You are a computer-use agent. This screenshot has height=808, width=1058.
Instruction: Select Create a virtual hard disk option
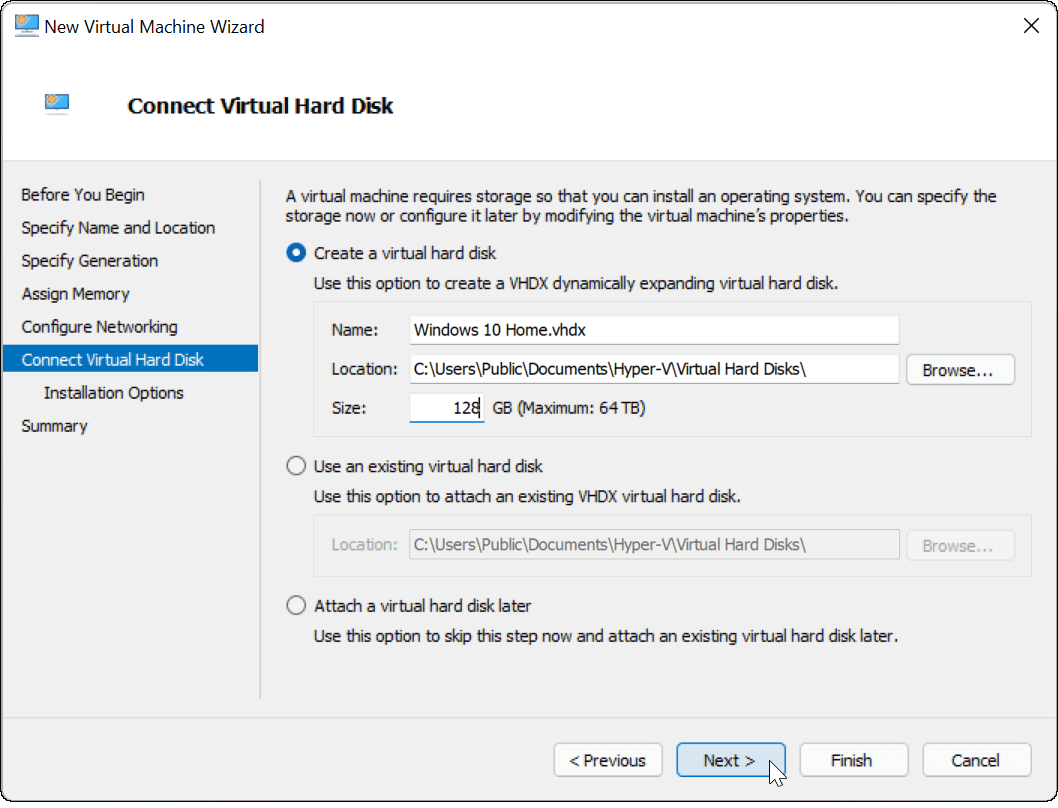coord(296,253)
